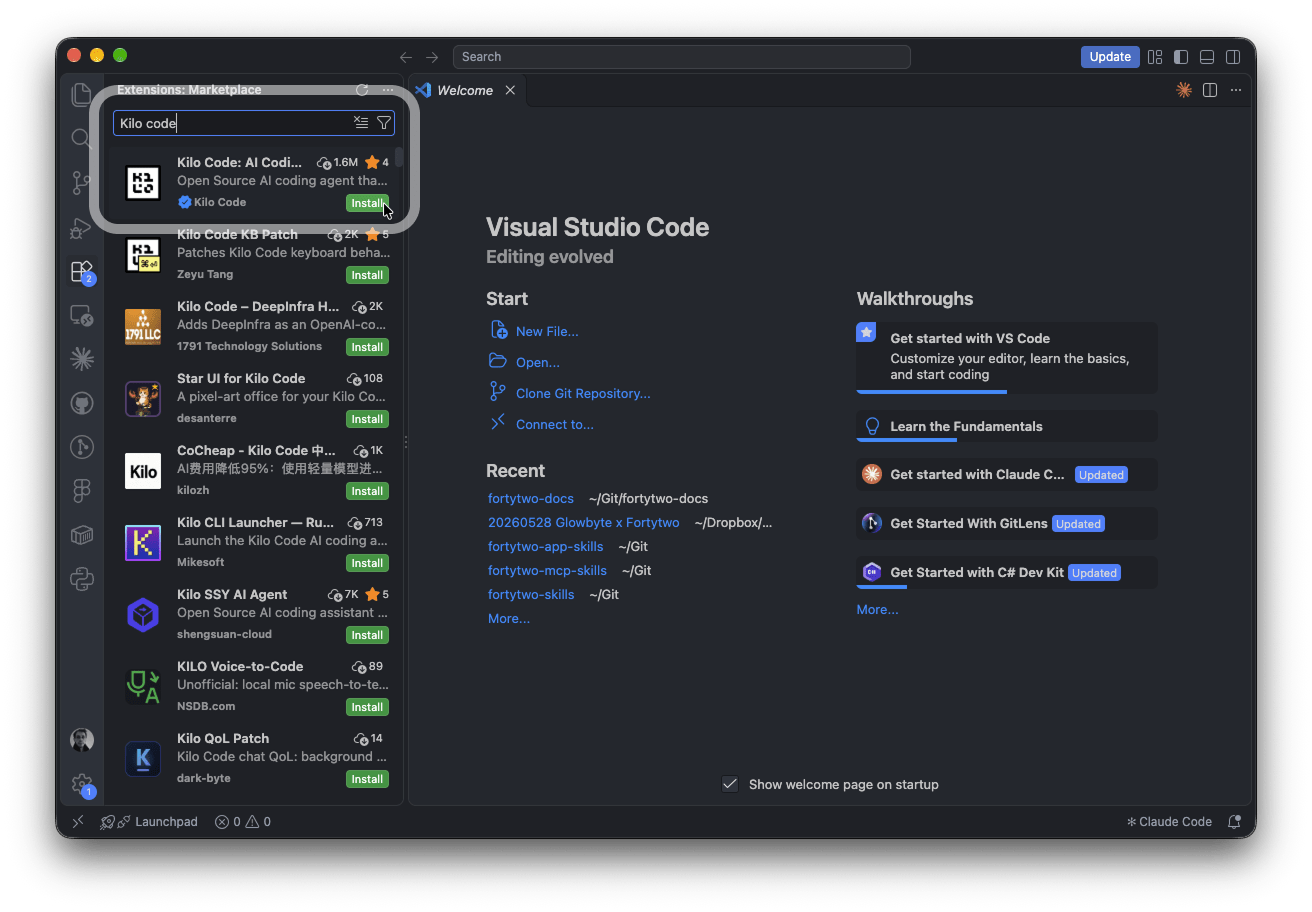Open the GitHub view in activity bar
Image resolution: width=1312 pixels, height=912 pixels.
pyautogui.click(x=82, y=403)
